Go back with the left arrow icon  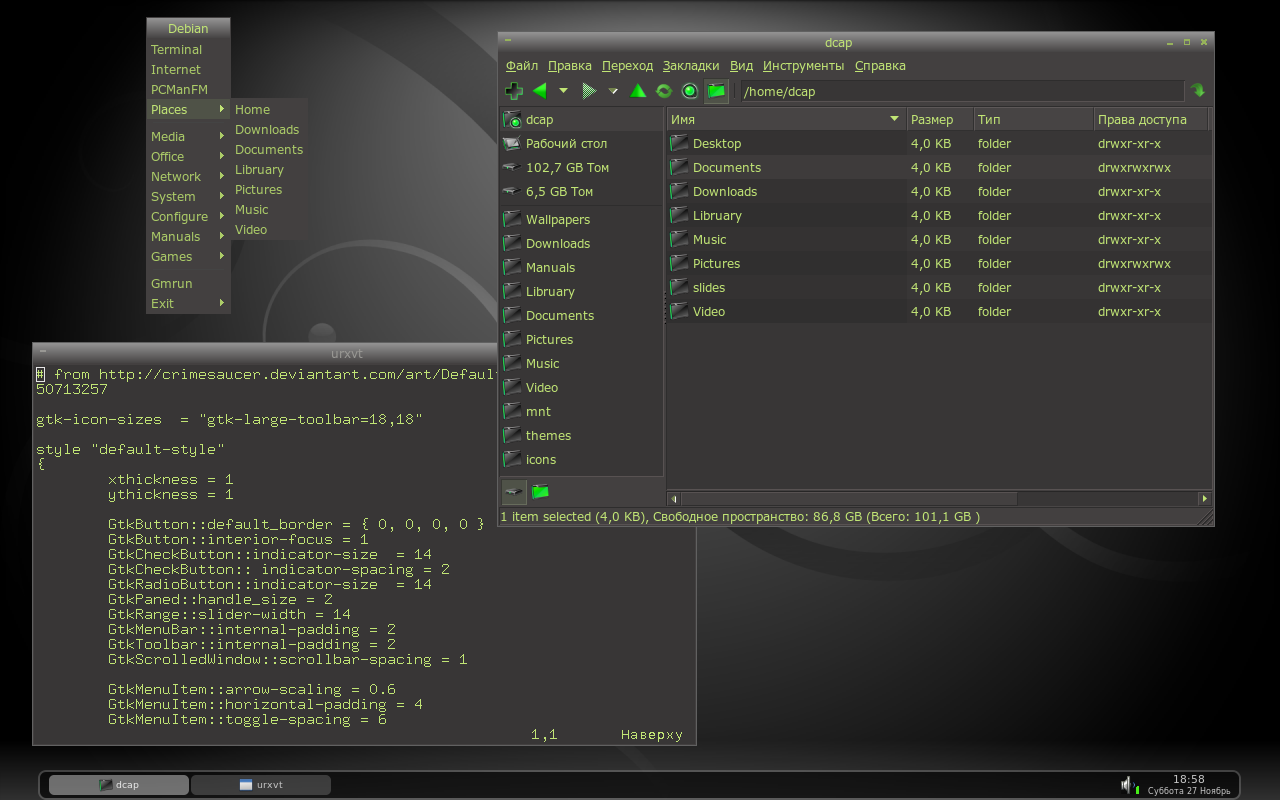(539, 91)
